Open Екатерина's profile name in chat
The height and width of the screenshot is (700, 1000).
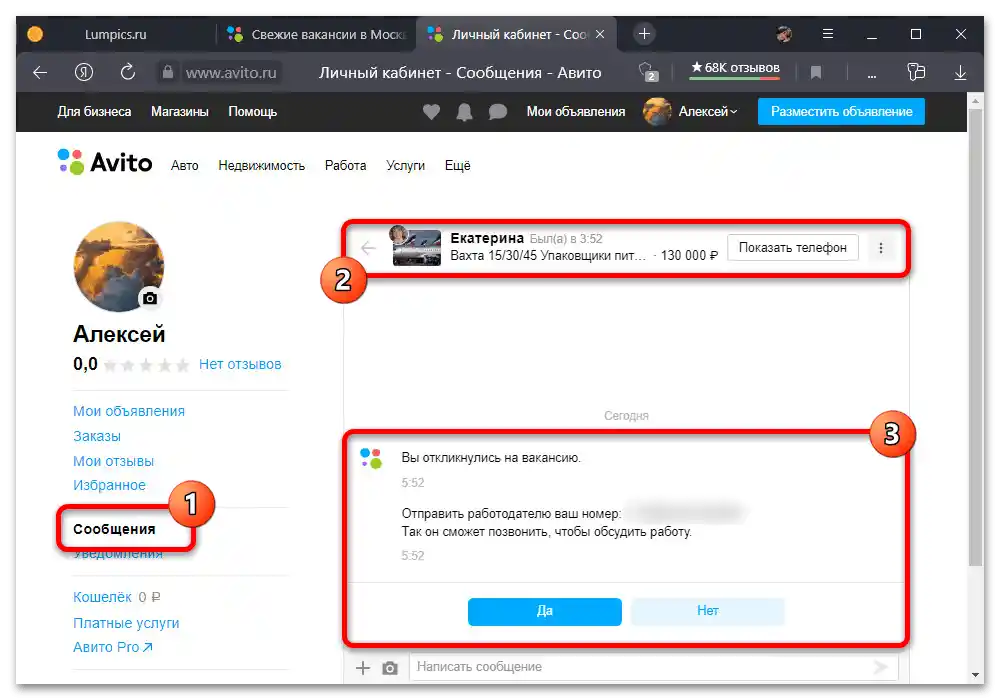point(487,238)
